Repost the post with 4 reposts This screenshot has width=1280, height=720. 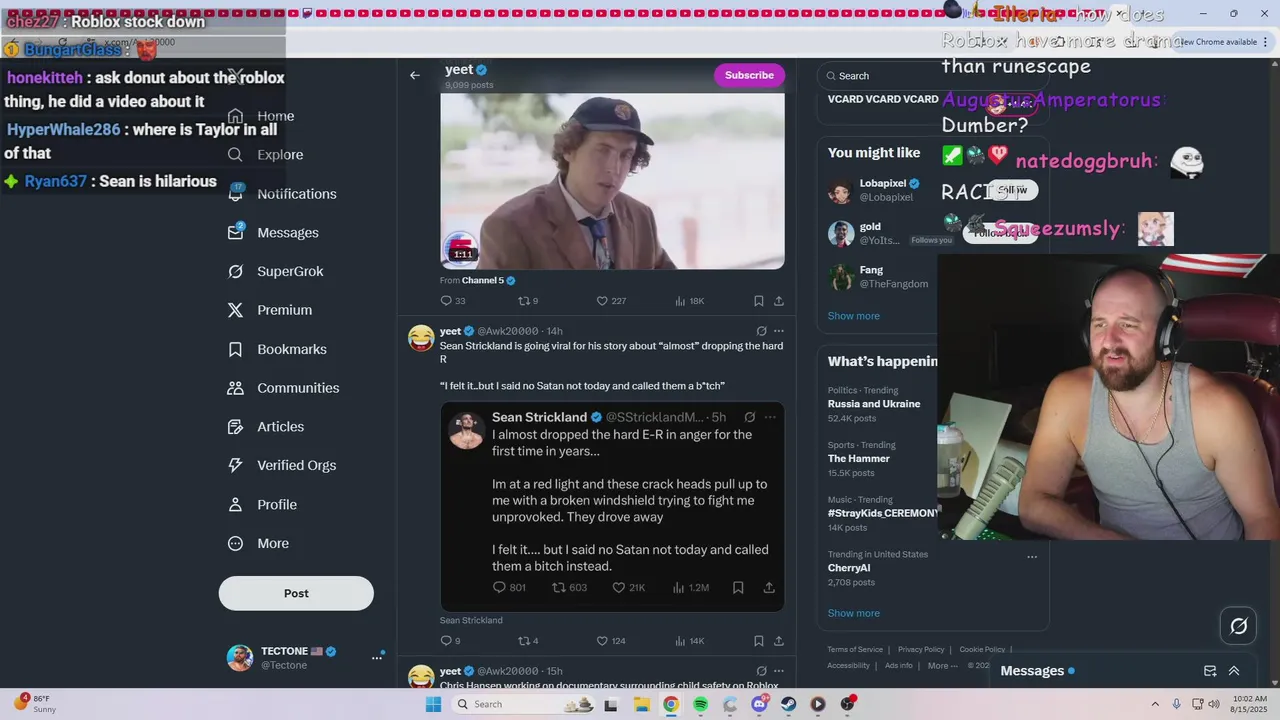pos(527,641)
